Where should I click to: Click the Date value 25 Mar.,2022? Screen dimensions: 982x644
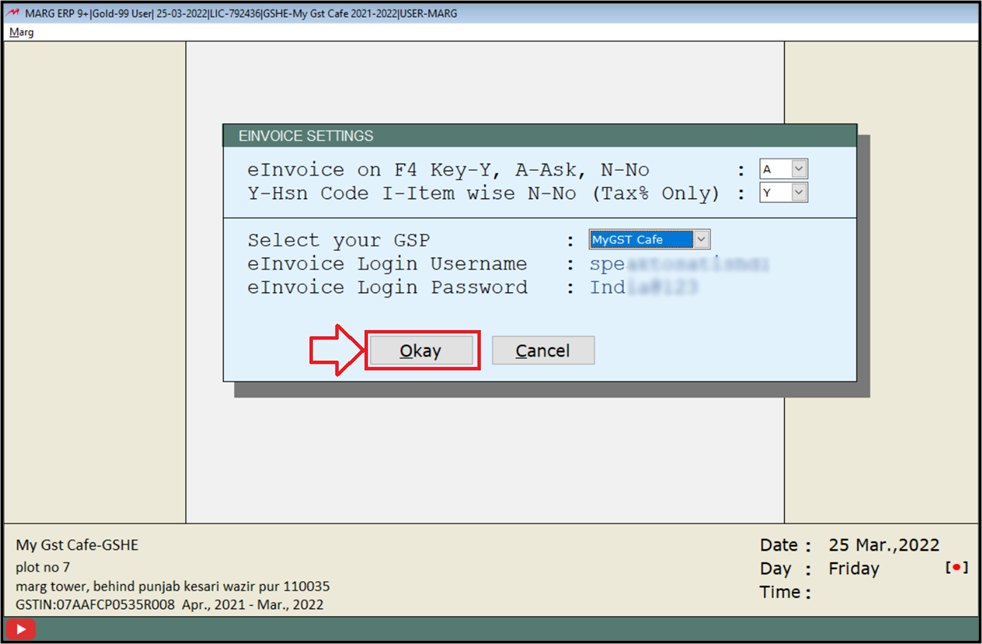coord(886,545)
